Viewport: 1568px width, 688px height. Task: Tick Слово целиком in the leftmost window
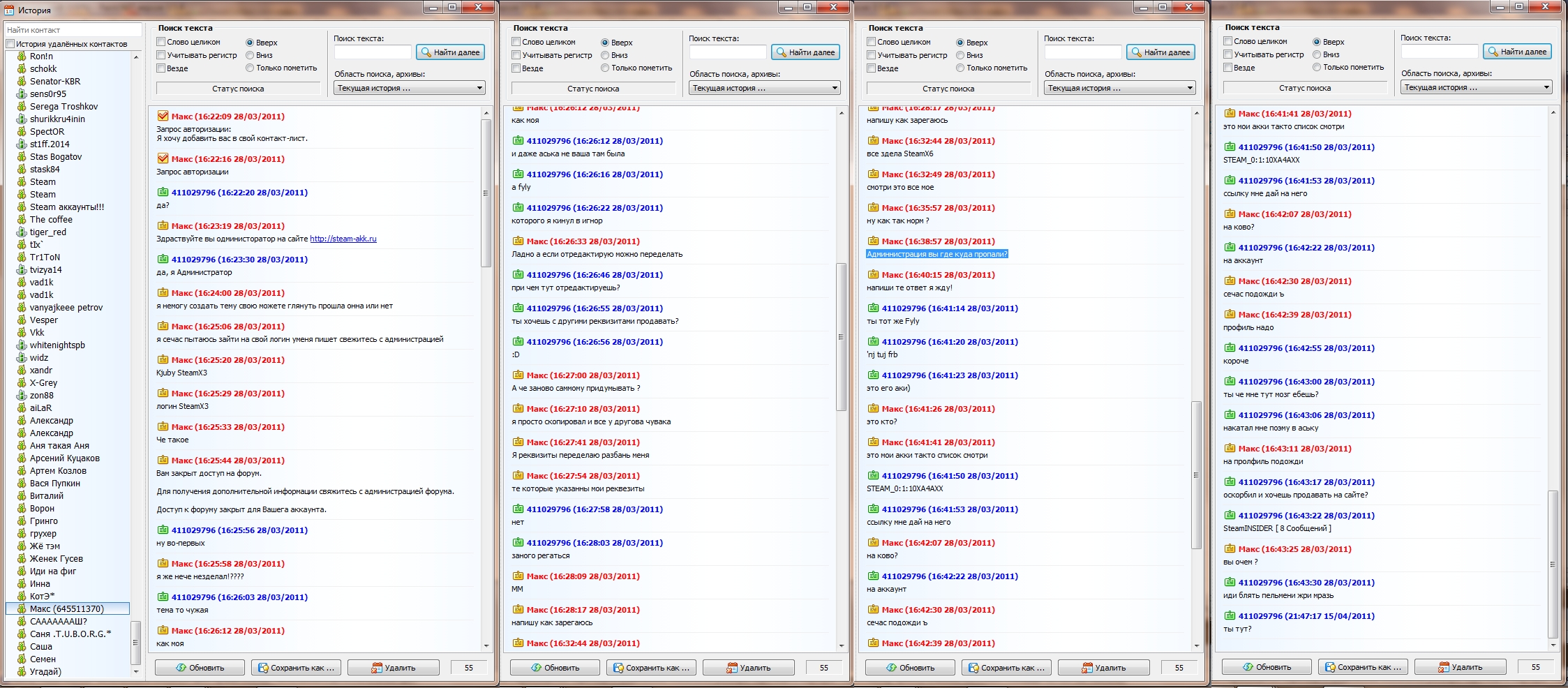(161, 42)
